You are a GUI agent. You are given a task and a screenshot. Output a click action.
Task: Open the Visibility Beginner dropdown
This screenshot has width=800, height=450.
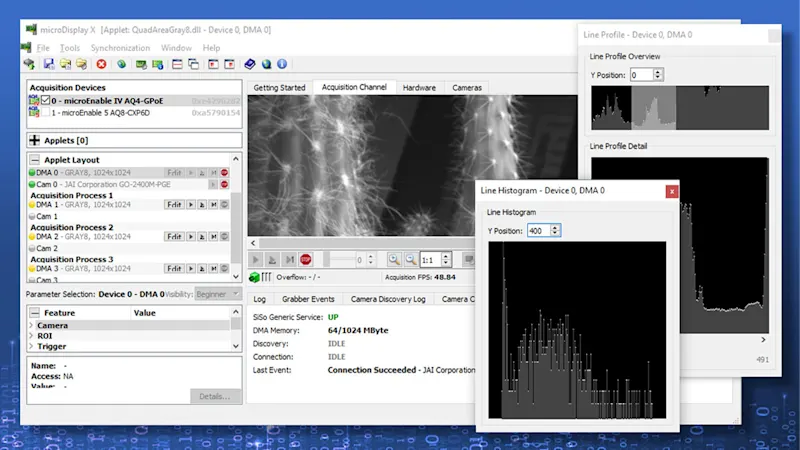pyautogui.click(x=218, y=294)
